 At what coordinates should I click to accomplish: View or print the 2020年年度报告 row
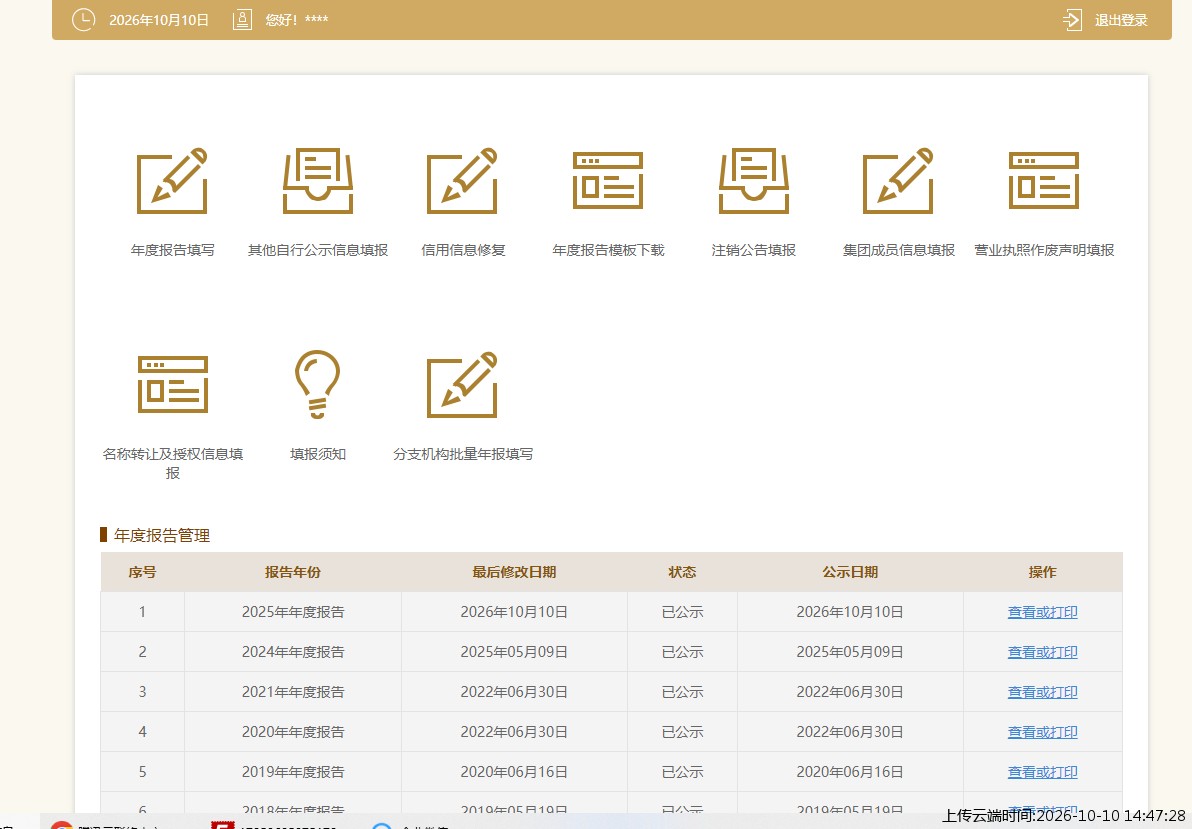click(1042, 732)
